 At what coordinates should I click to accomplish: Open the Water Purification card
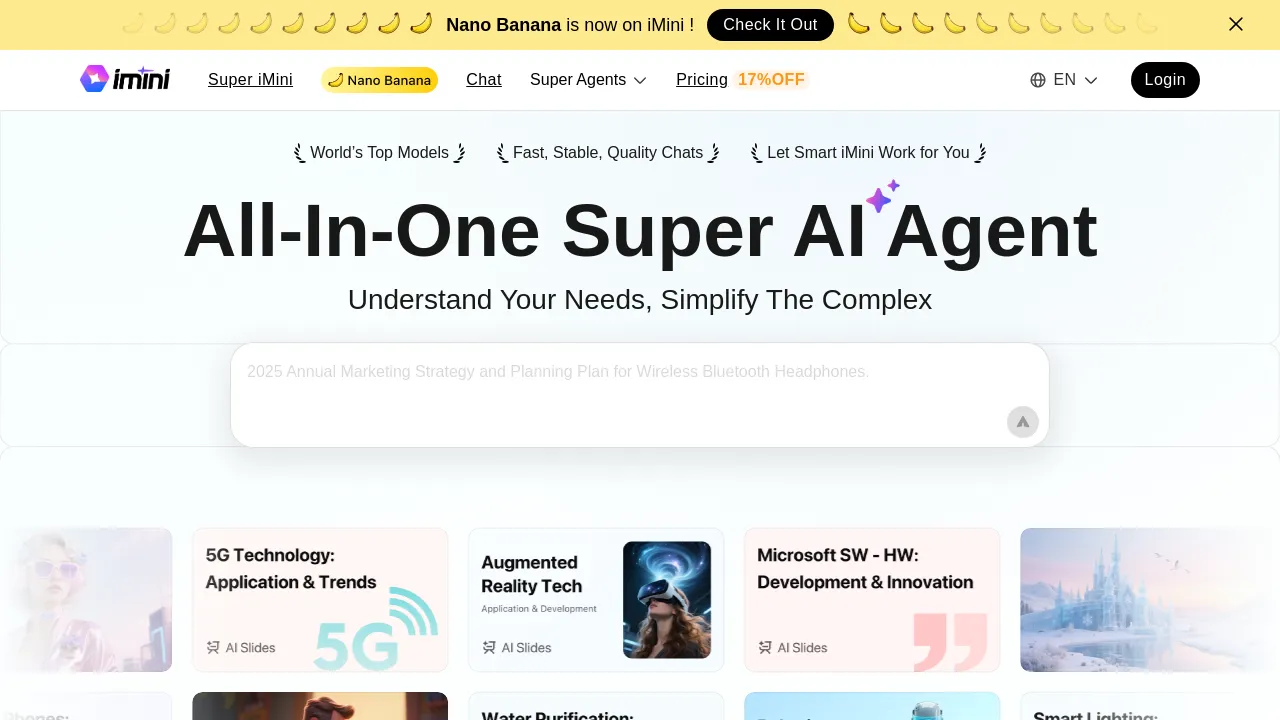(596, 706)
